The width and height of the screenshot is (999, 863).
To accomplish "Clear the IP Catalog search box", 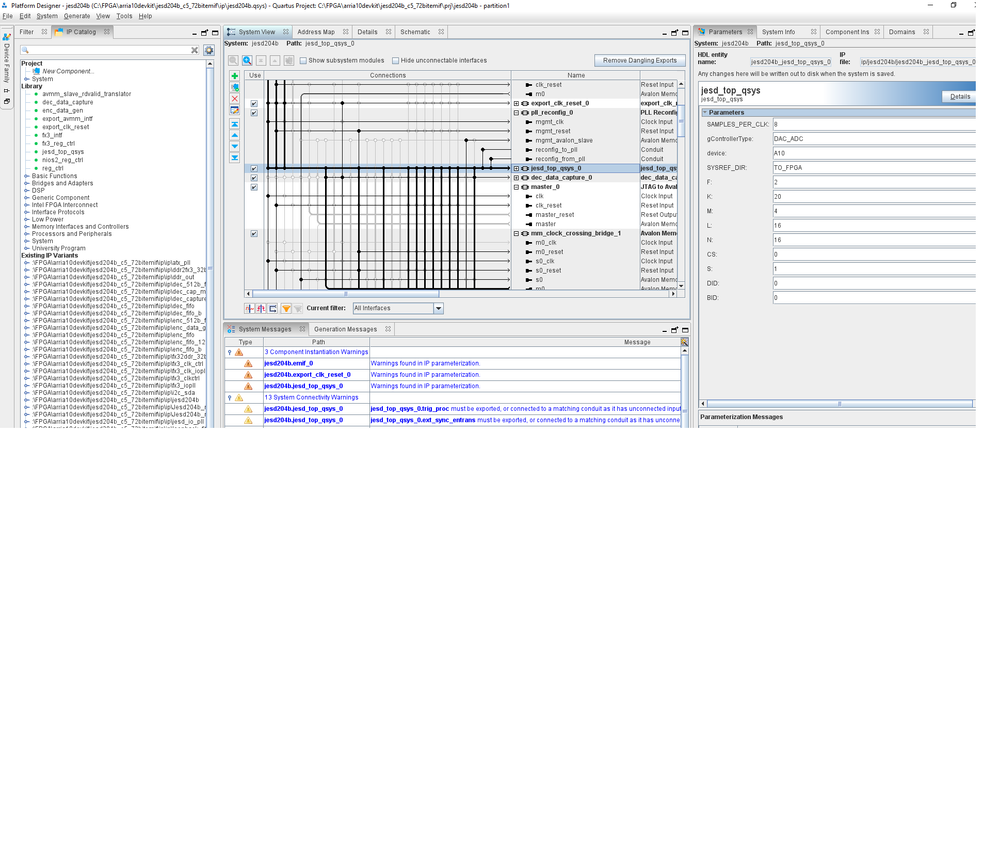I will [195, 50].
